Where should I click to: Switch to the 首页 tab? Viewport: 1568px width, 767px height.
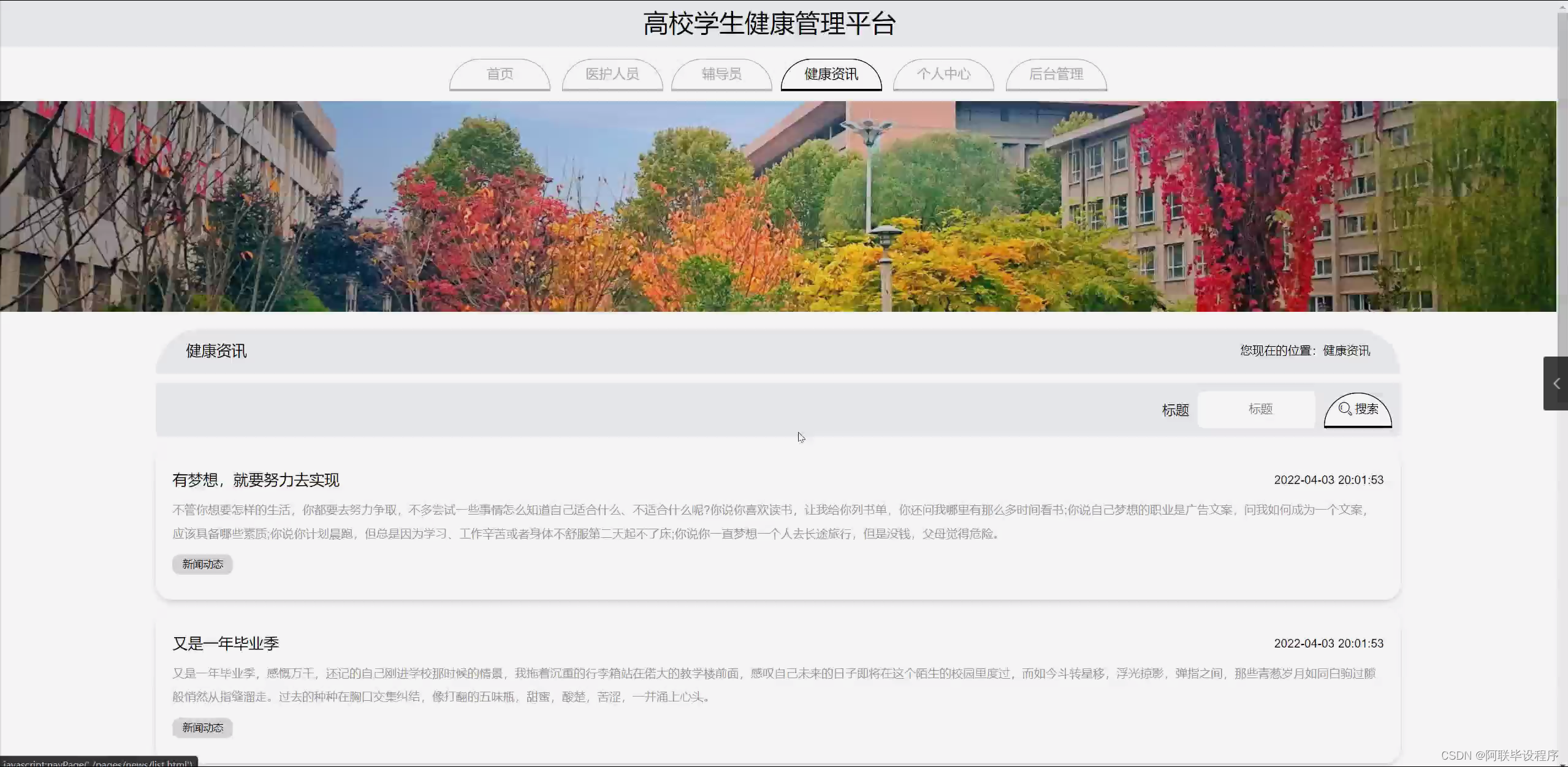pos(499,74)
